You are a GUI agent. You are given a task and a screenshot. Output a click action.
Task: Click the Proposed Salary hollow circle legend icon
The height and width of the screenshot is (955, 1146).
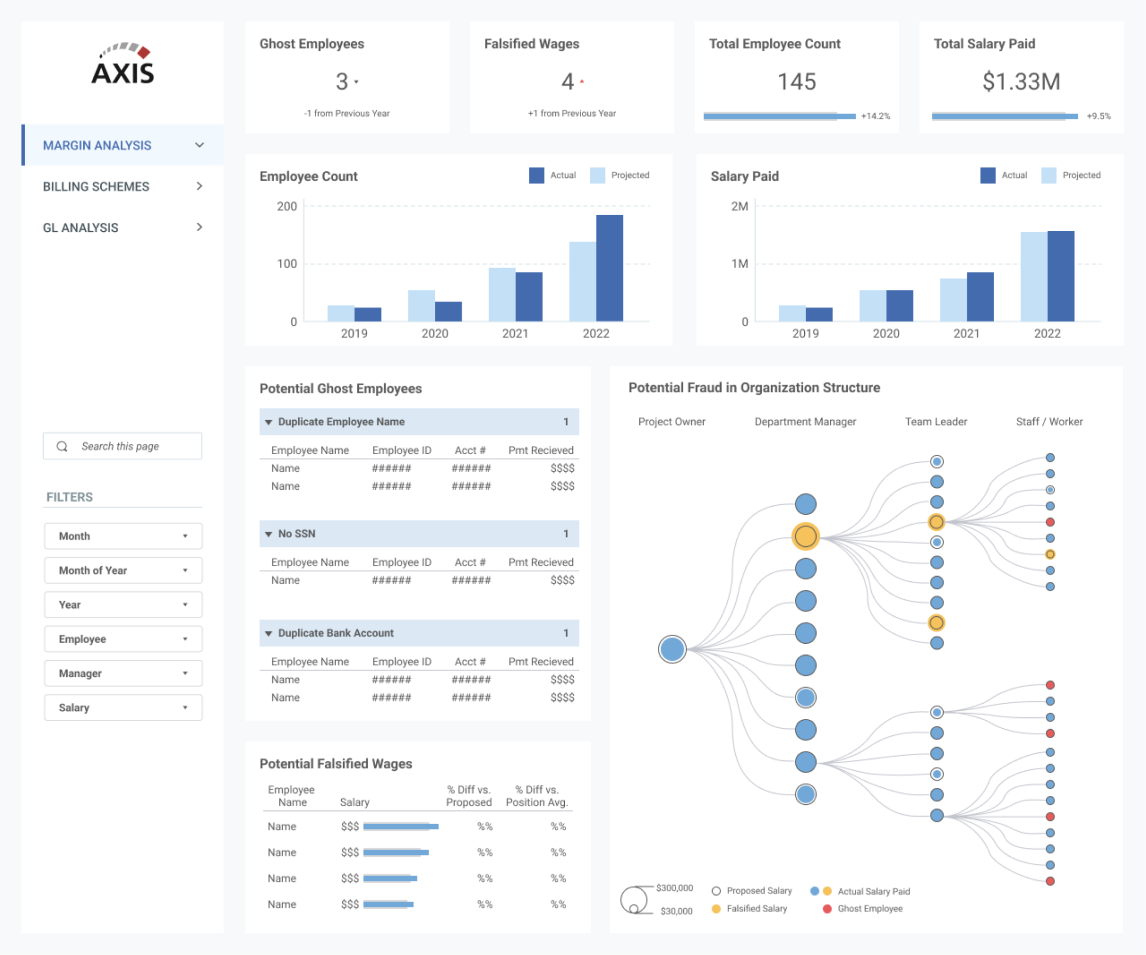point(716,891)
